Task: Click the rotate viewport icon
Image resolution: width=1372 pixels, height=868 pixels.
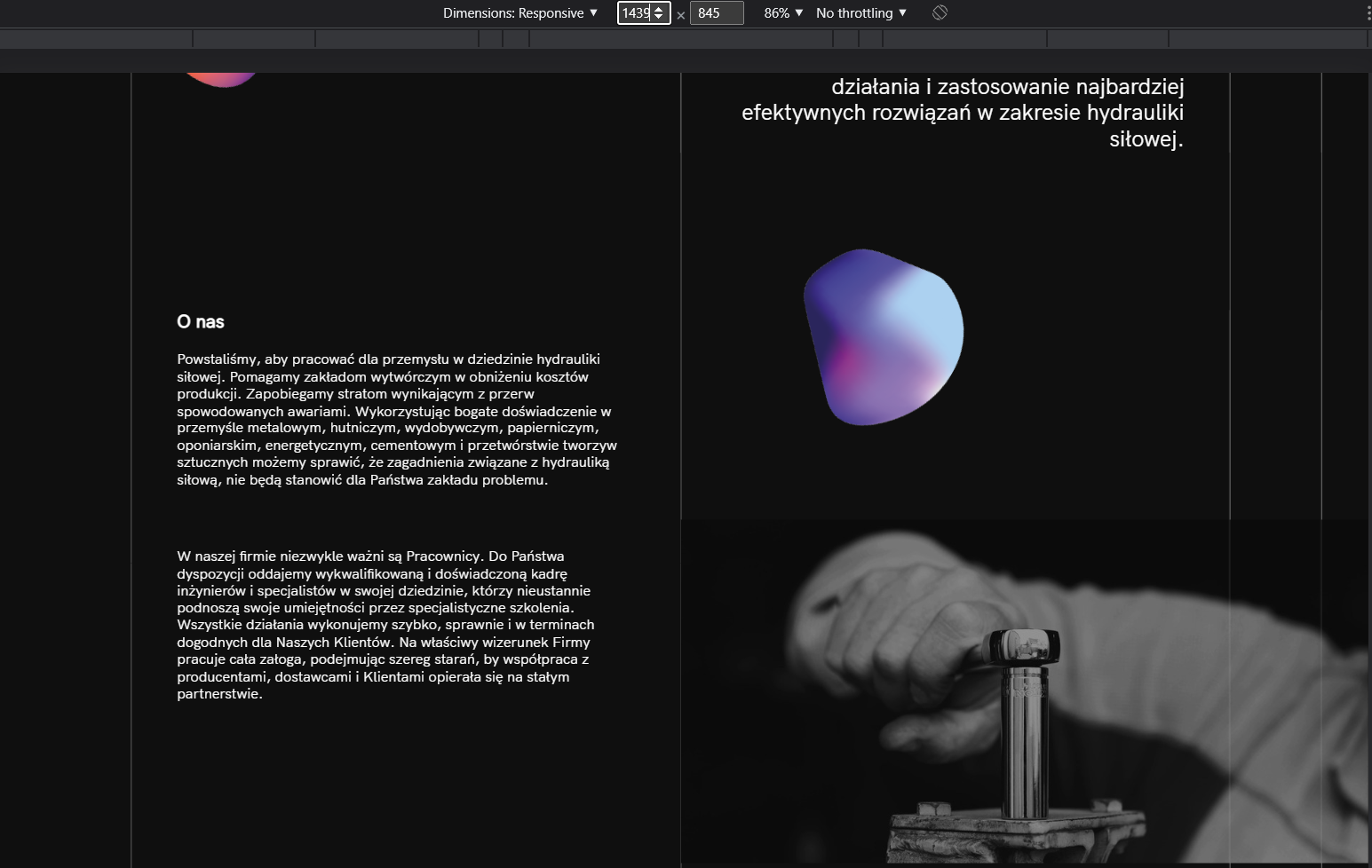Action: coord(940,13)
